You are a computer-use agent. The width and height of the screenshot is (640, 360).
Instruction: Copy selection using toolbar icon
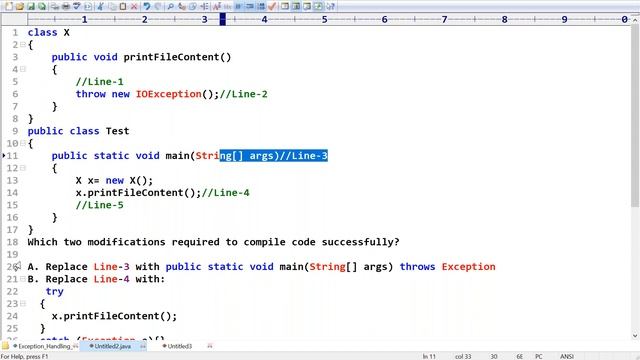point(112,7)
